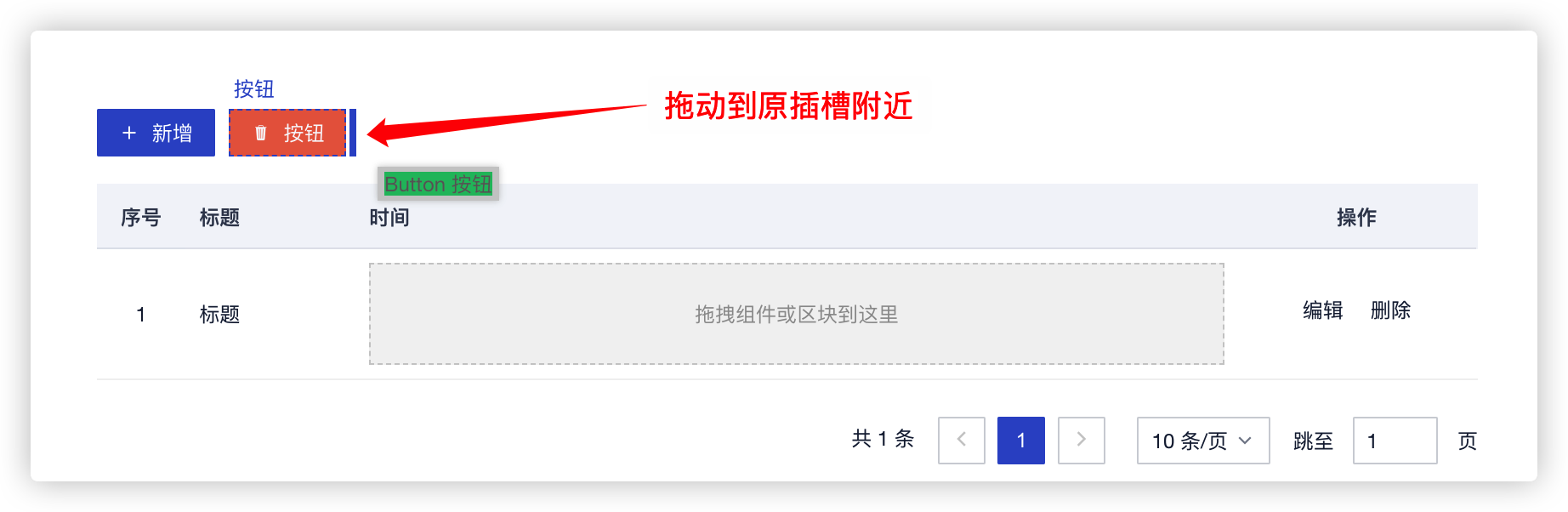This screenshot has height=512, width=1568.
Task: Click the 拖拽组件或区块到这里 drop zone
Action: tap(796, 314)
